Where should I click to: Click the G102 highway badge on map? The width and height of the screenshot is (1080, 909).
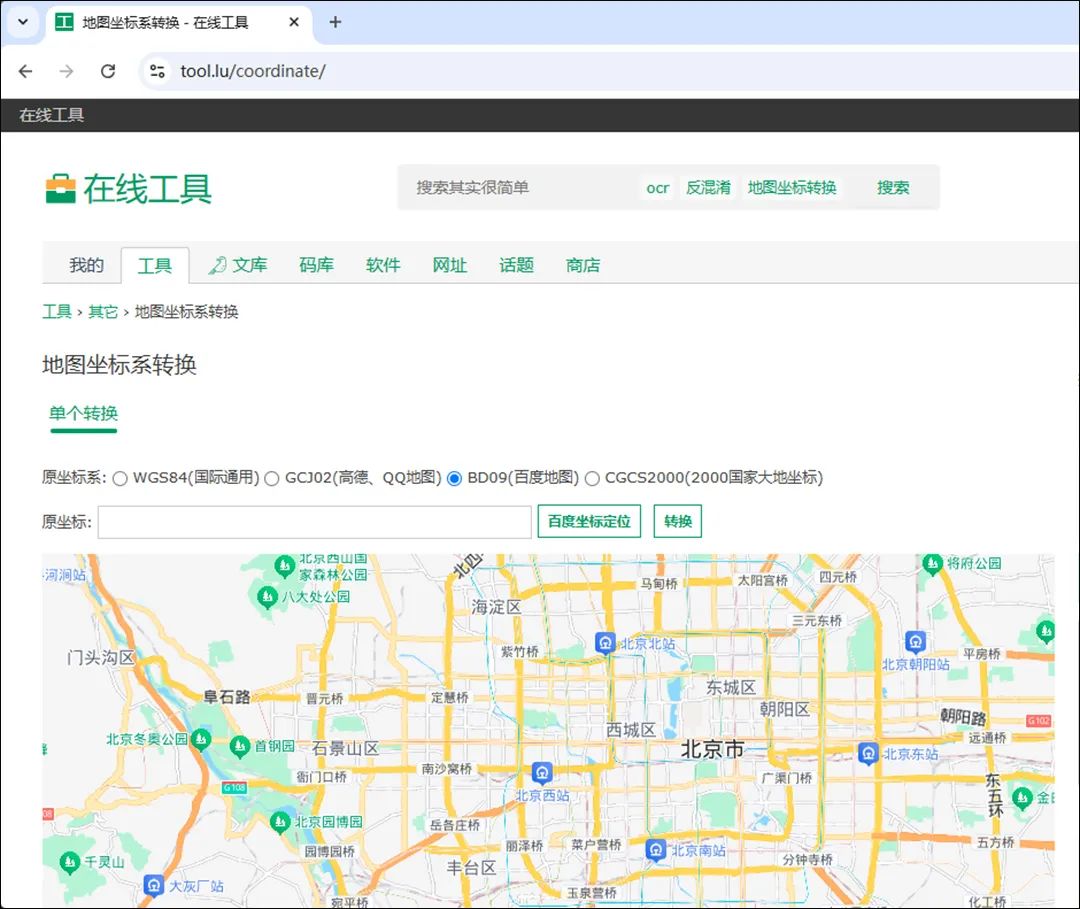1039,721
